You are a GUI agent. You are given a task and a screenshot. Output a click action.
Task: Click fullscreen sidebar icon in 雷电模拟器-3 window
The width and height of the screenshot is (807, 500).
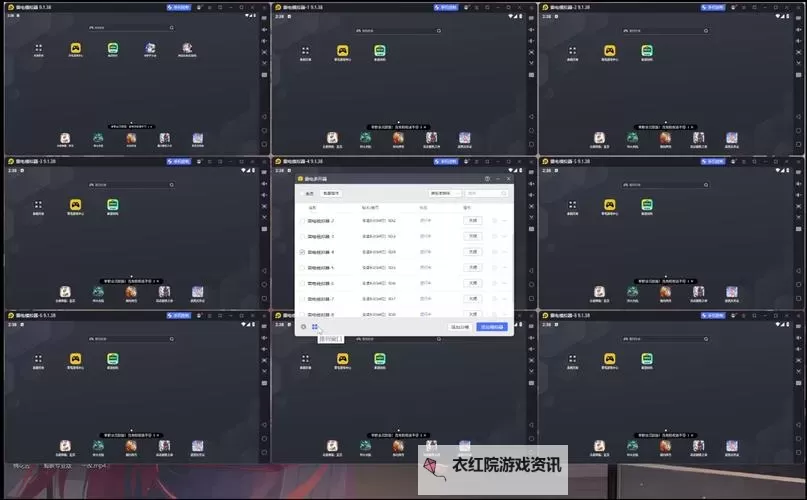pyautogui.click(x=265, y=206)
